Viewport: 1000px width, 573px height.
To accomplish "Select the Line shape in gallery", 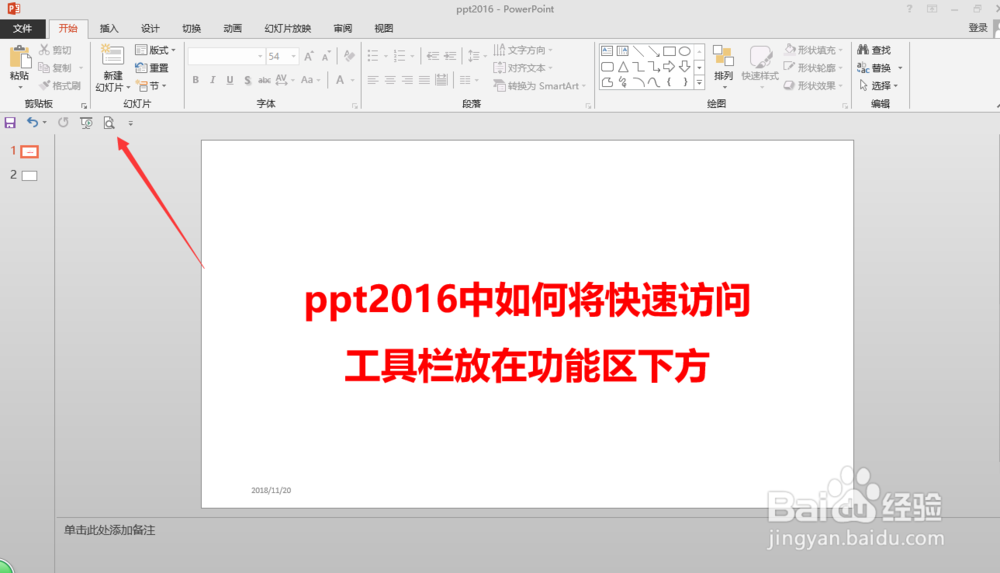I will click(x=638, y=51).
